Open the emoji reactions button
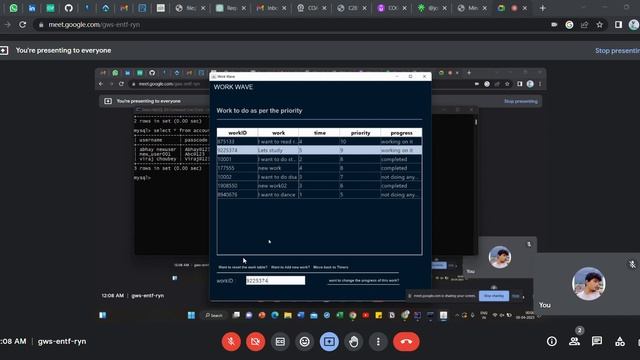The height and width of the screenshot is (360, 640). coord(304,342)
